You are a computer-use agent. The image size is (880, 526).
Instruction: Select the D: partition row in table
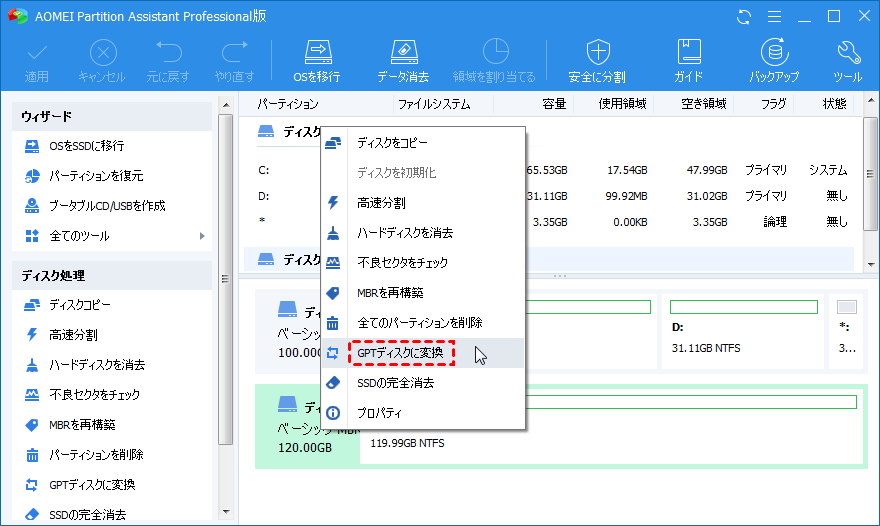pyautogui.click(x=554, y=196)
